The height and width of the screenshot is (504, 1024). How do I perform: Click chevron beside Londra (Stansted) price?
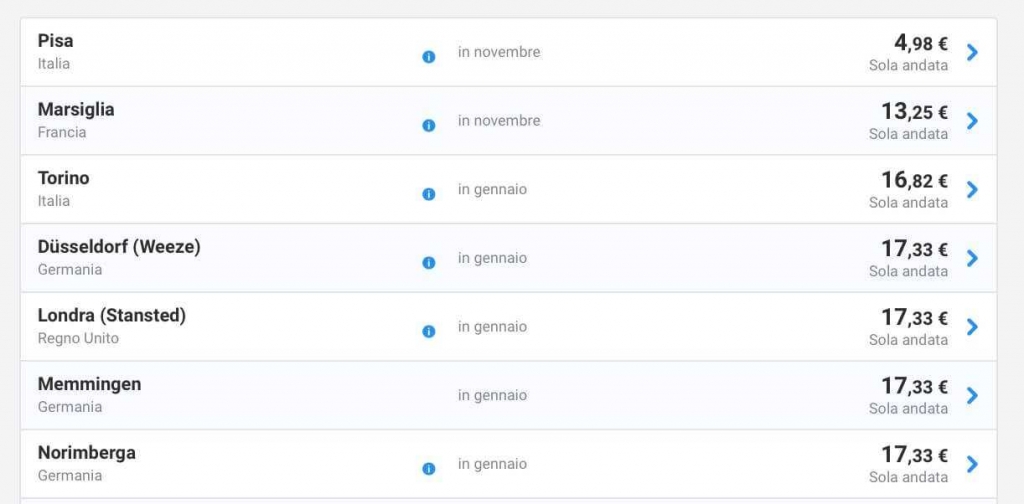(x=972, y=327)
